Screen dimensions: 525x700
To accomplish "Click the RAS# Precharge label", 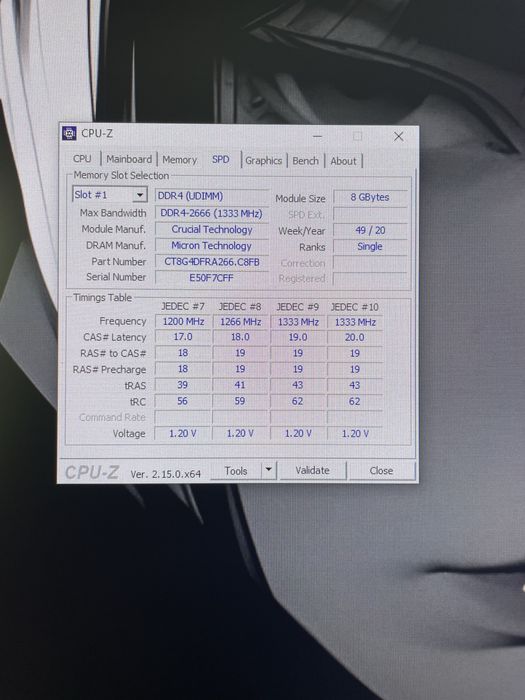I will [x=109, y=370].
